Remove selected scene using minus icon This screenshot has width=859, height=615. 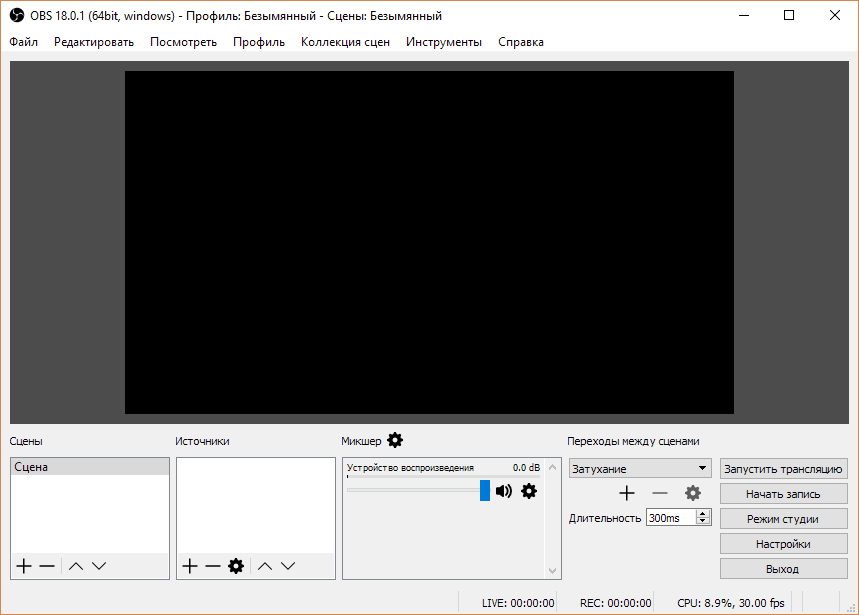pyautogui.click(x=46, y=566)
